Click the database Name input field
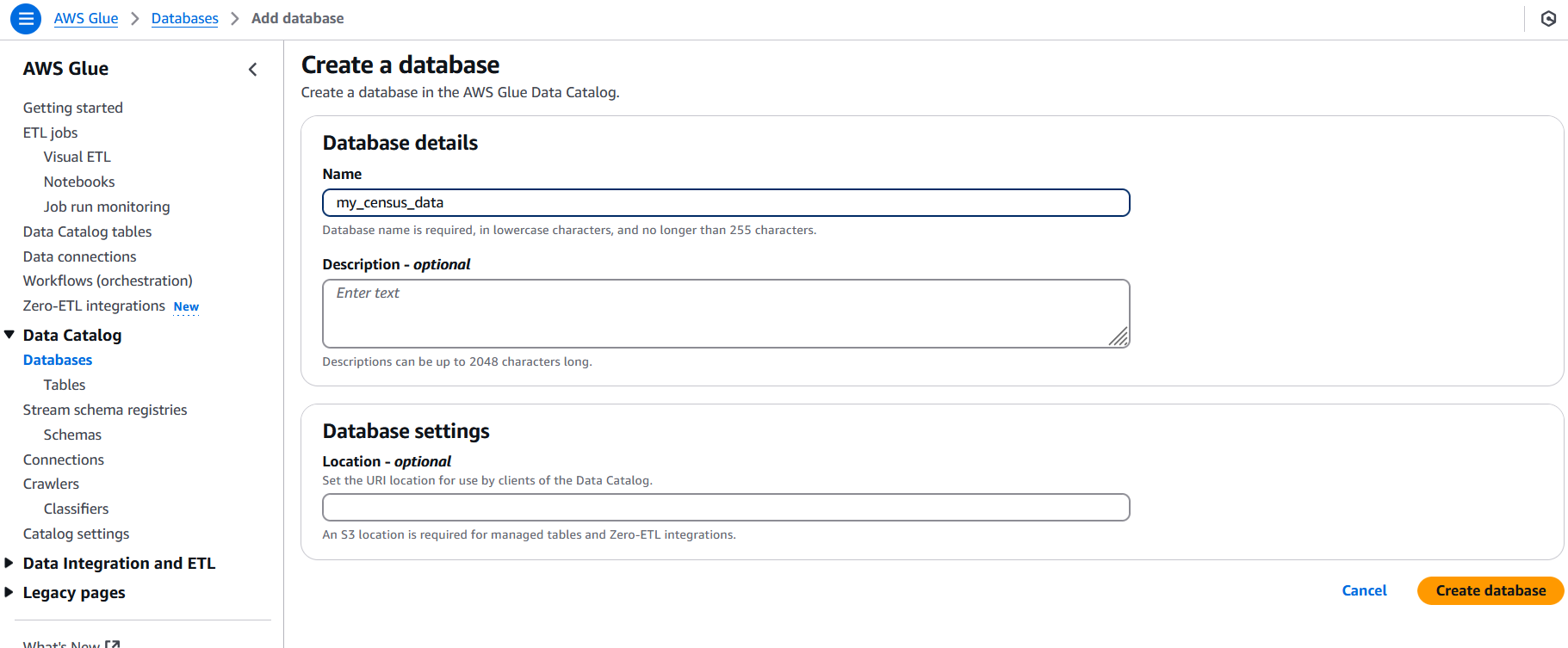 pyautogui.click(x=726, y=203)
